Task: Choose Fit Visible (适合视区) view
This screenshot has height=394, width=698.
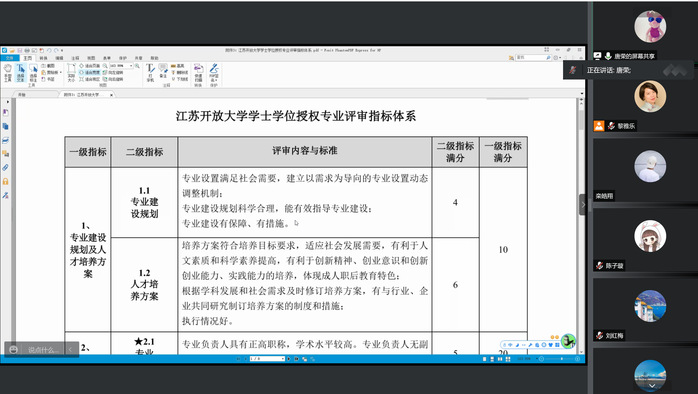Action: tap(89, 79)
